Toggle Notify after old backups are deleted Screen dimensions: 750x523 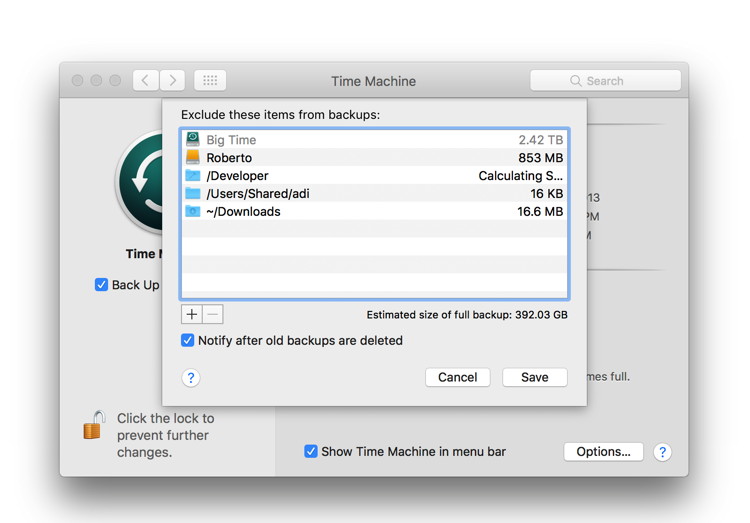click(188, 340)
